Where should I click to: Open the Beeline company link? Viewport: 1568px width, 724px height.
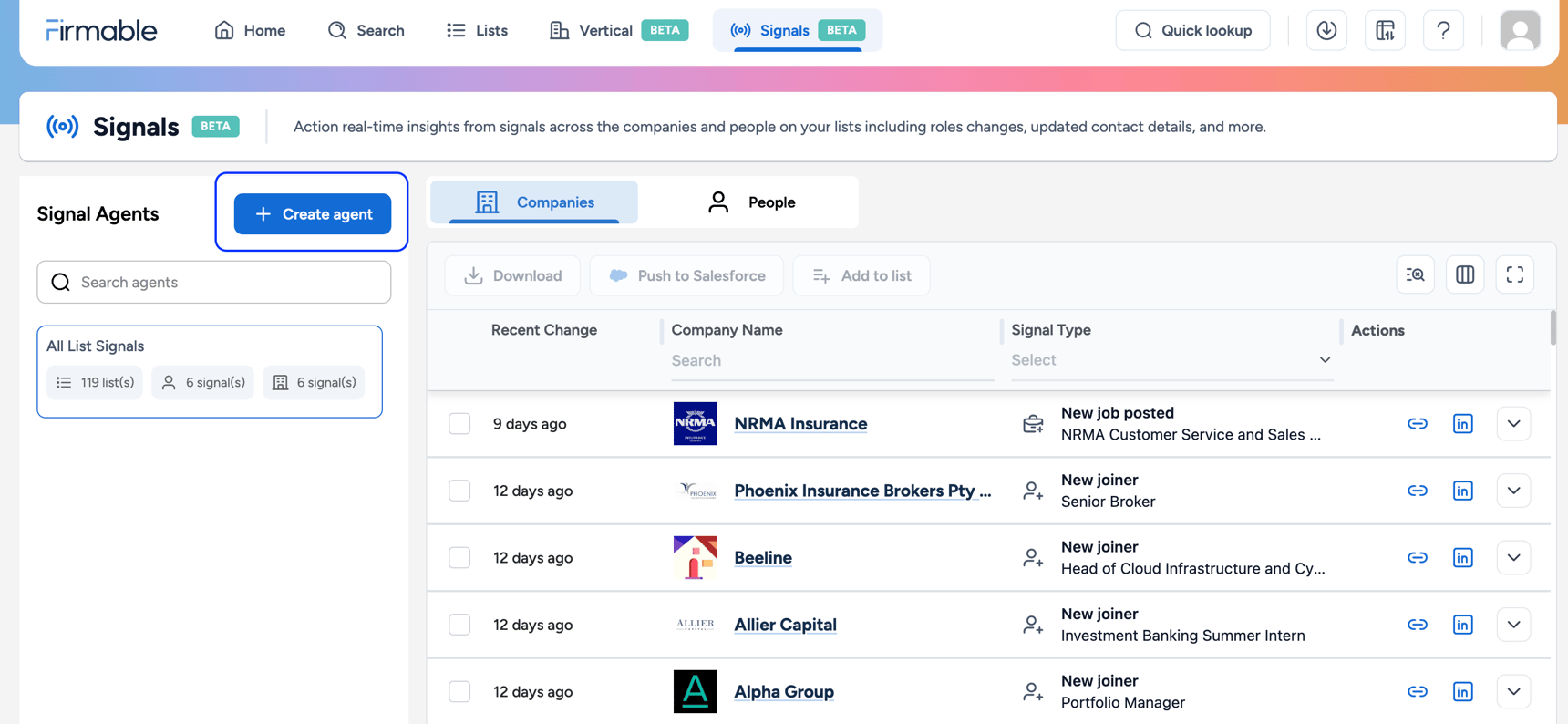pyautogui.click(x=763, y=558)
